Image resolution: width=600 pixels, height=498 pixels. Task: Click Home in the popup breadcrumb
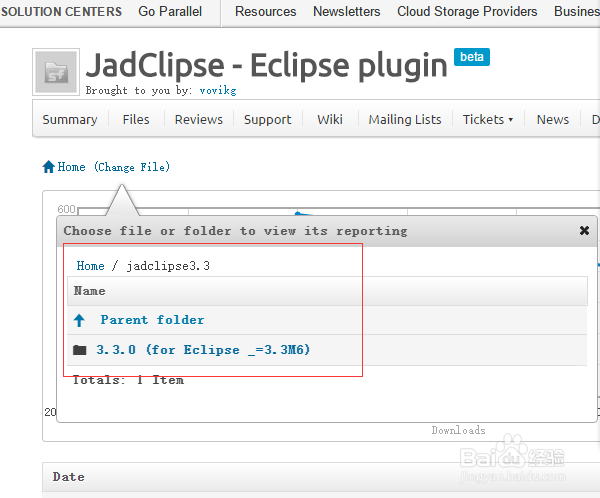point(90,266)
